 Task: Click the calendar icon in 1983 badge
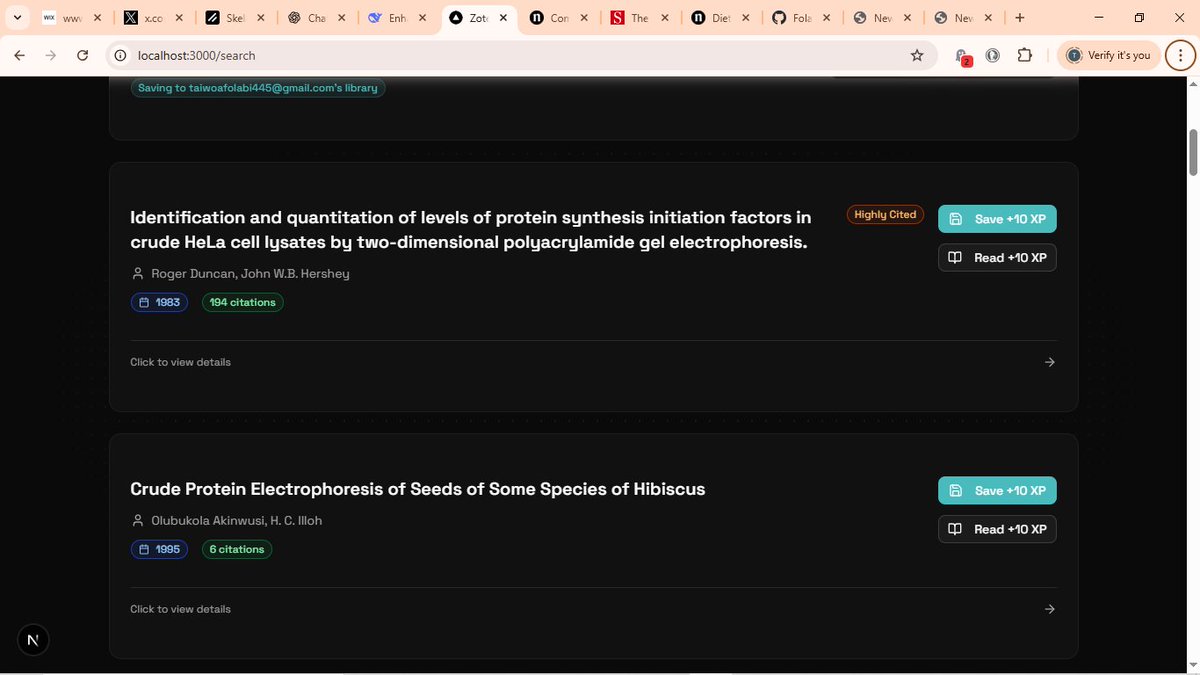(145, 302)
